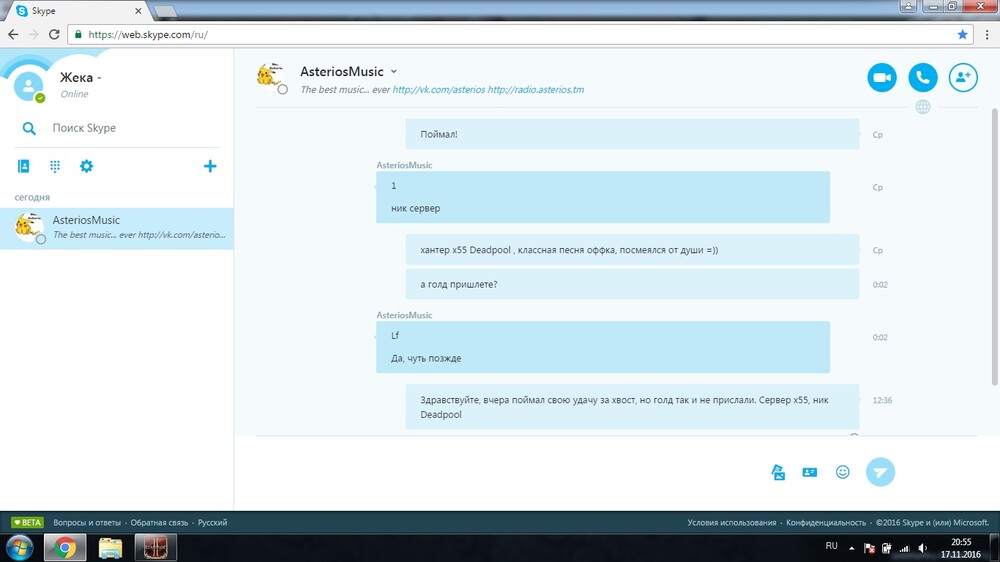1000x562 pixels.
Task: Click the globe icon below call buttons
Action: tap(923, 107)
